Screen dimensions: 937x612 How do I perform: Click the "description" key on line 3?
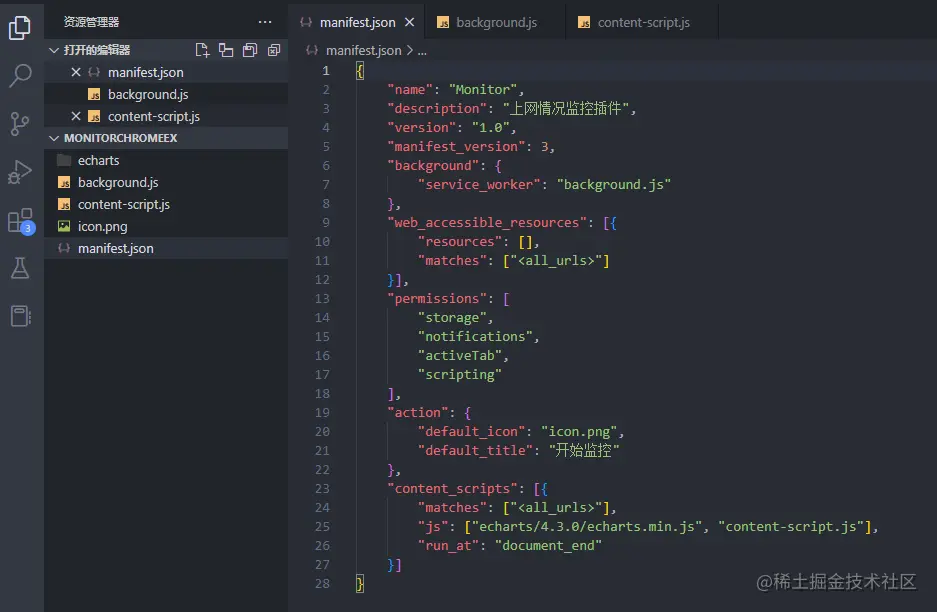point(437,109)
